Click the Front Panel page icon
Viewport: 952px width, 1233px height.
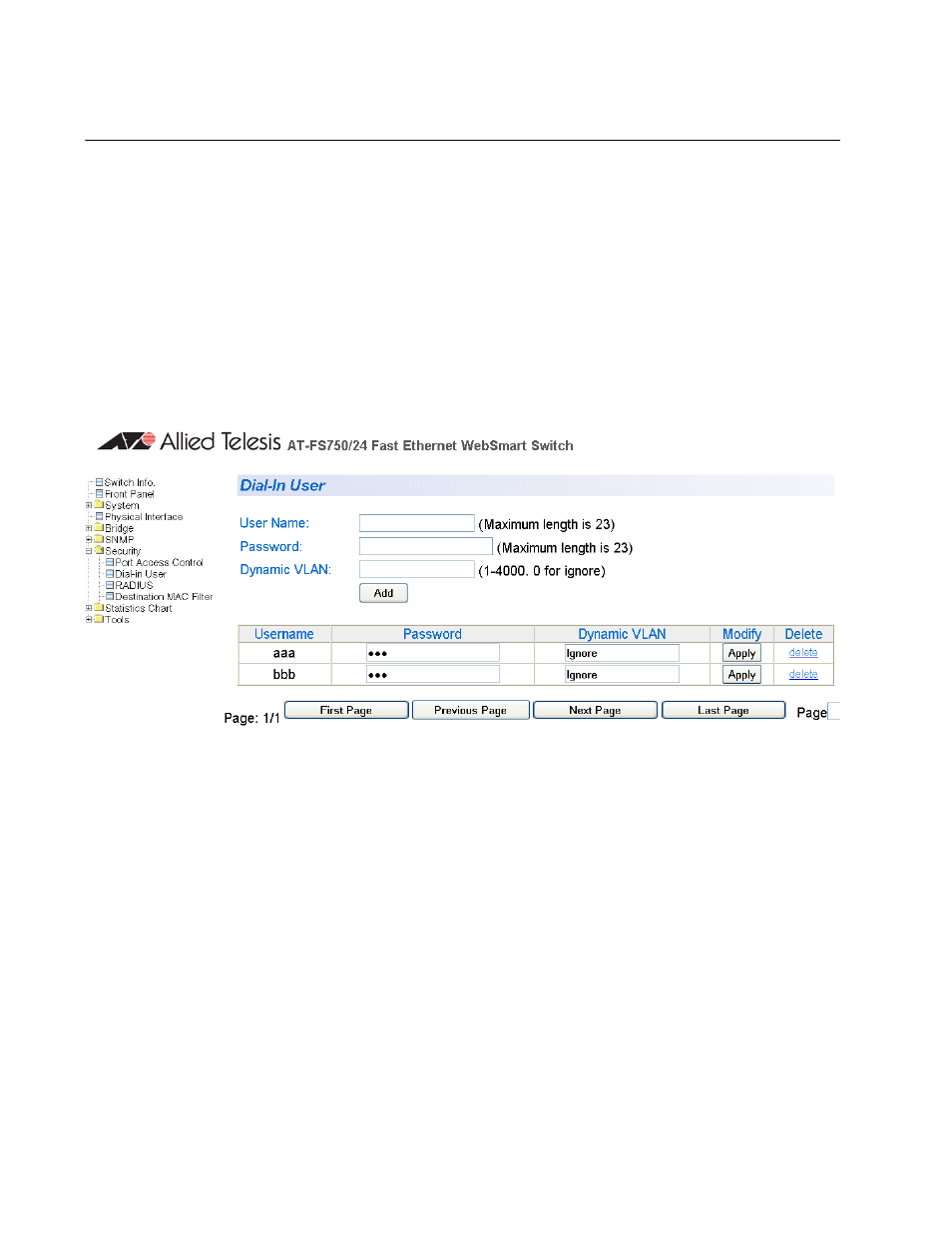(x=100, y=494)
